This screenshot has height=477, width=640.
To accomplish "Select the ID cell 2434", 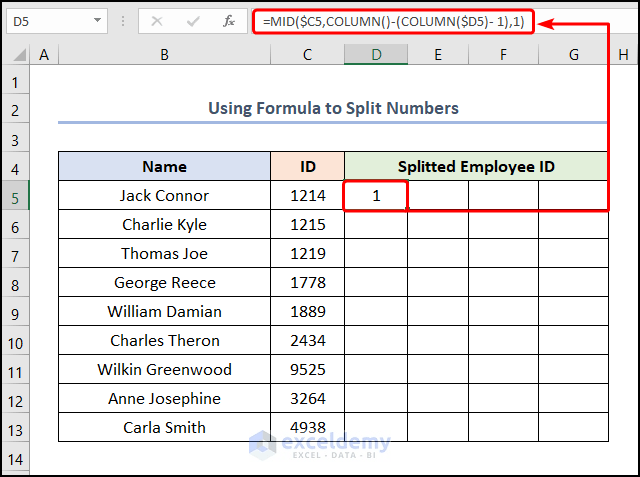I will 307,340.
